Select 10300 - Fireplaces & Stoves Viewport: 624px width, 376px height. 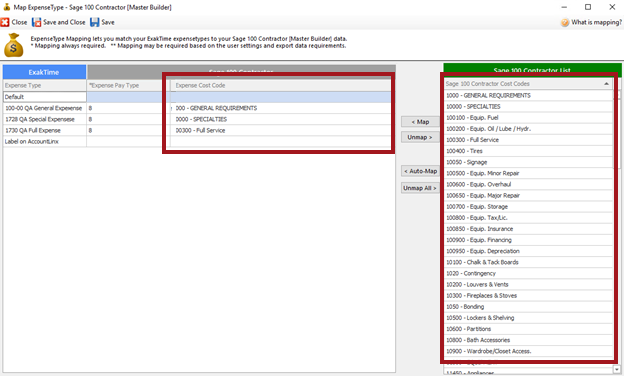[x=528, y=296]
